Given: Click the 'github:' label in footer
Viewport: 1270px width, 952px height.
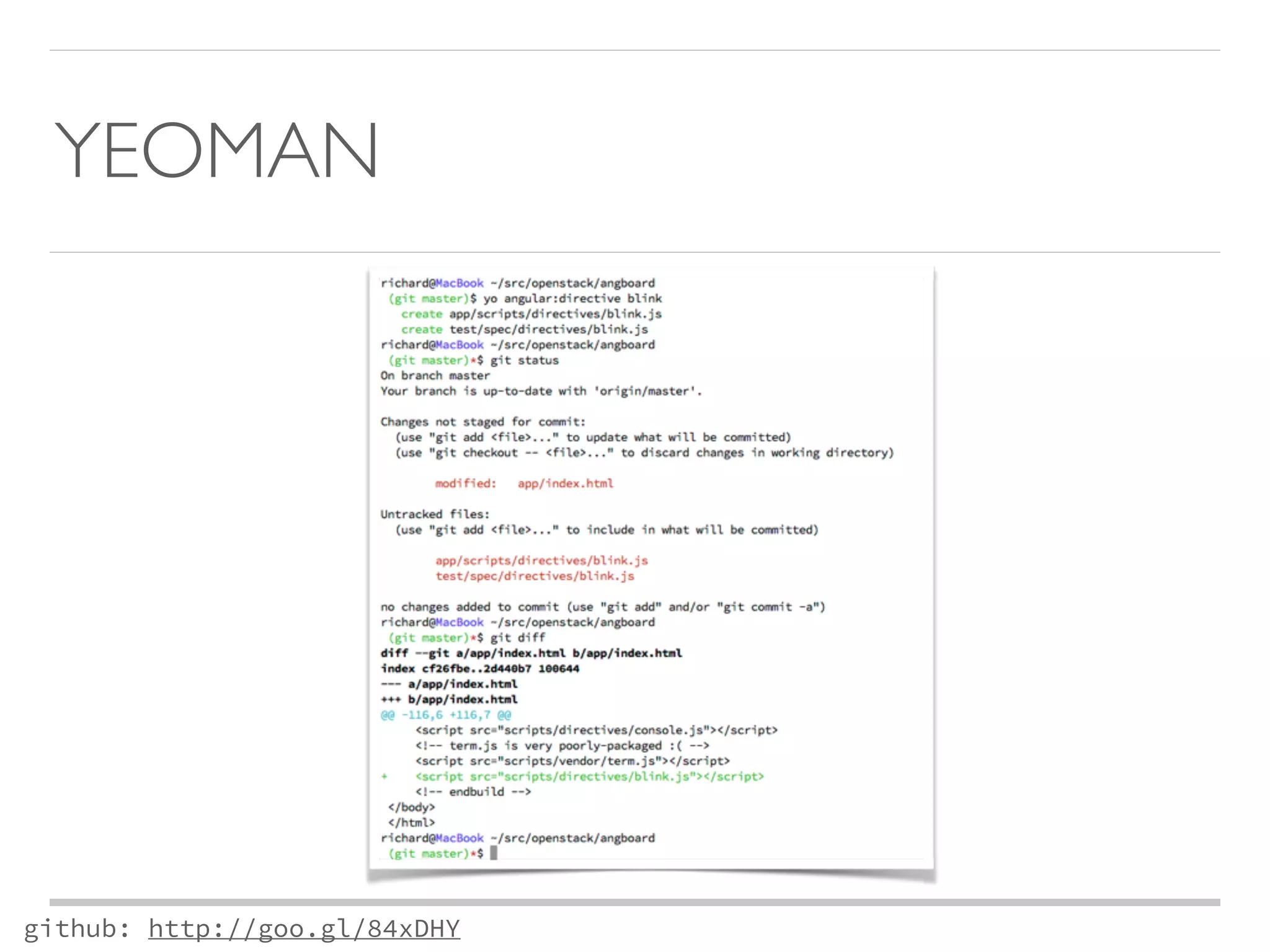Looking at the screenshot, I should coord(77,928).
